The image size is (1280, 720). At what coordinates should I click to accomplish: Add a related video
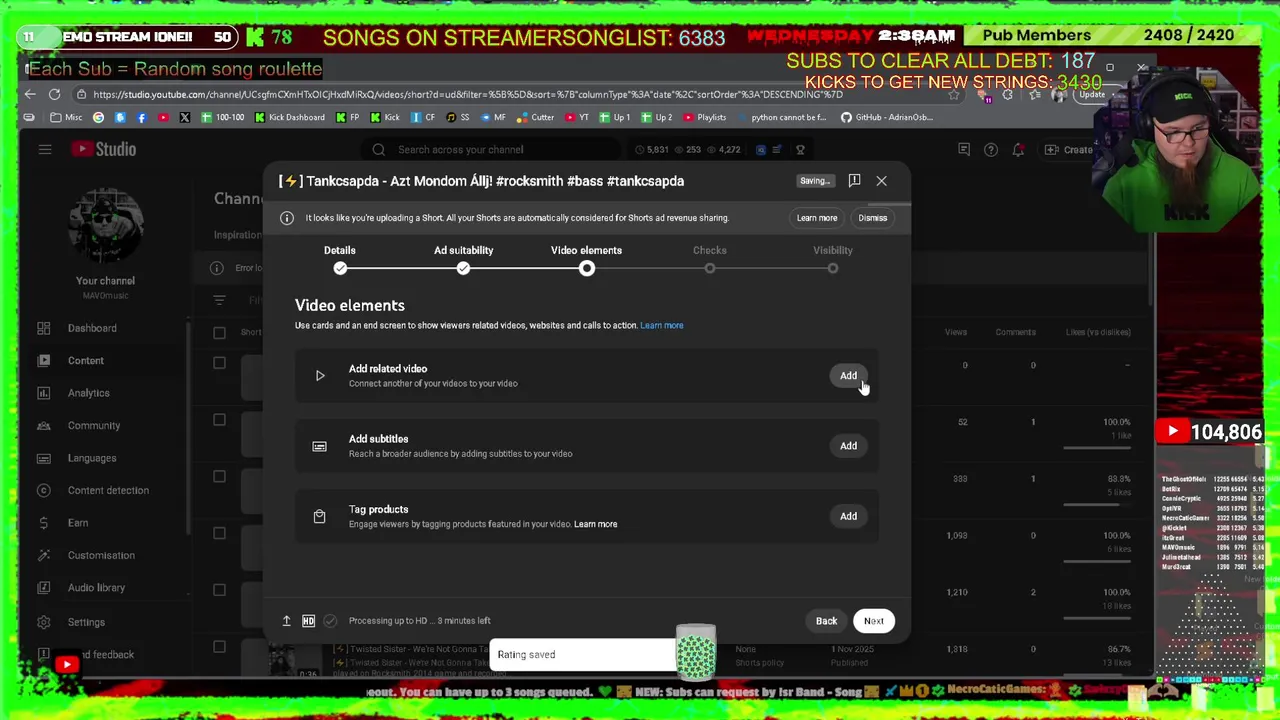click(x=848, y=376)
